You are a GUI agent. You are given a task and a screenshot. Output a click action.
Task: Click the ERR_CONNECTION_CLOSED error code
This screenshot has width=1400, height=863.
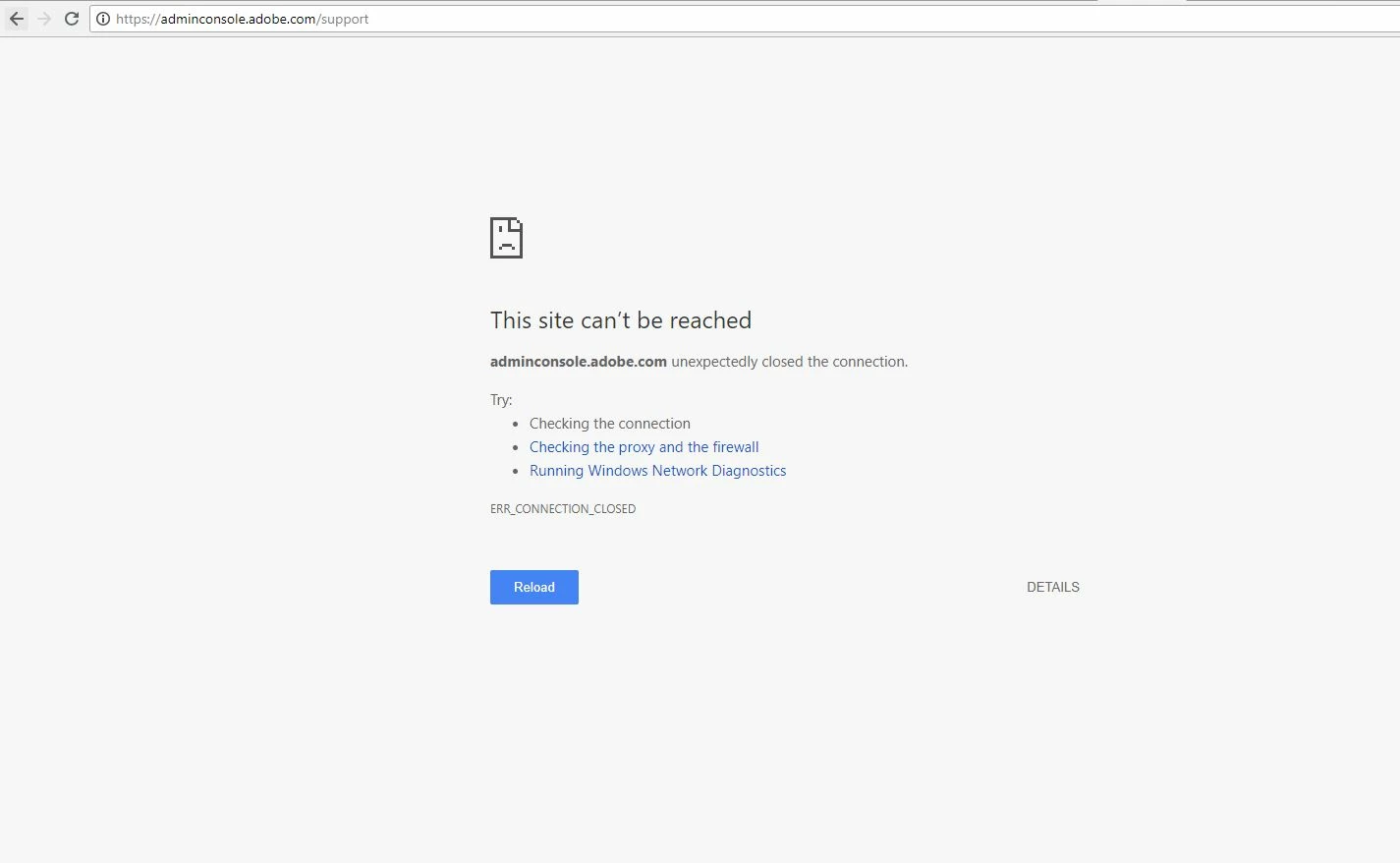pyautogui.click(x=563, y=509)
